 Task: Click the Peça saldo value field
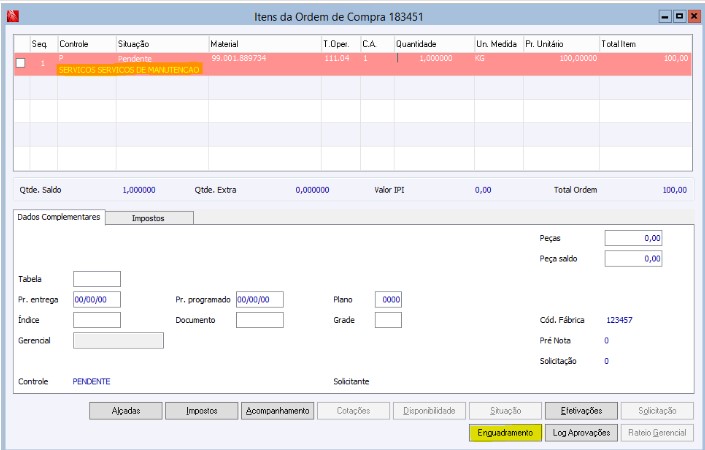point(634,258)
